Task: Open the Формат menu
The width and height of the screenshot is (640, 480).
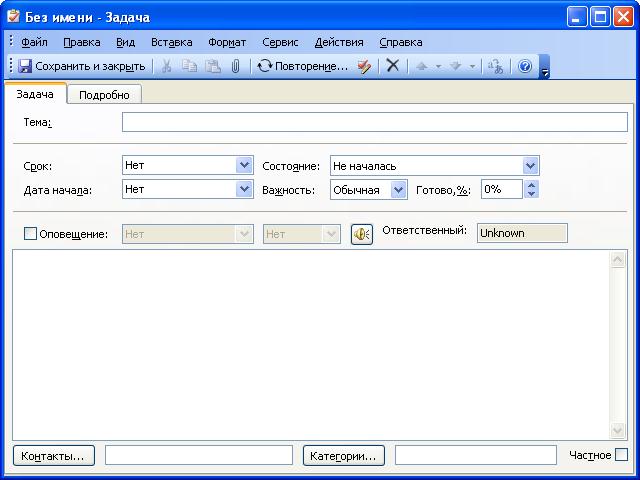Action: 227,42
